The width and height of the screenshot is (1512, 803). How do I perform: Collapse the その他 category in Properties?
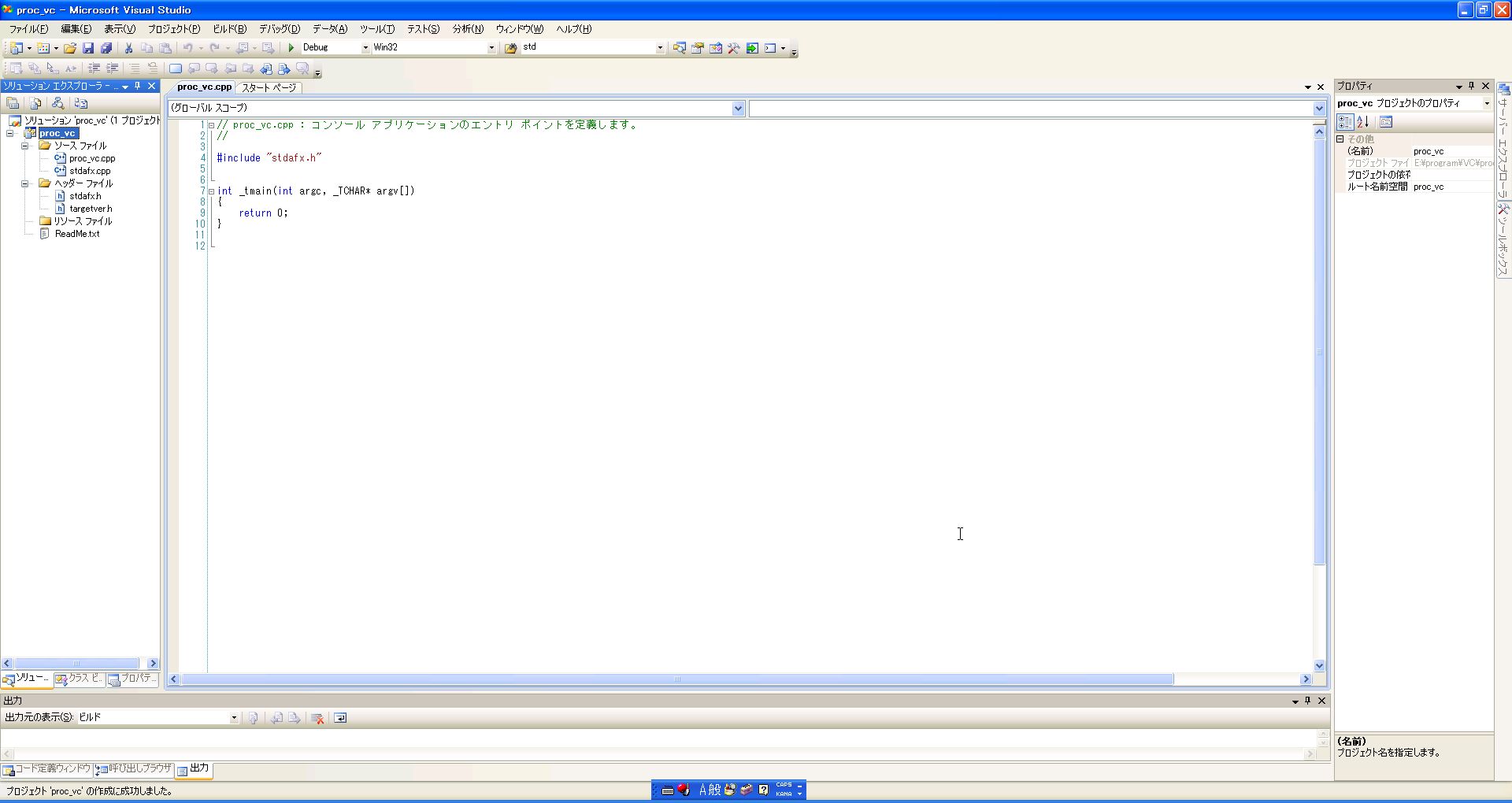pyautogui.click(x=1340, y=139)
